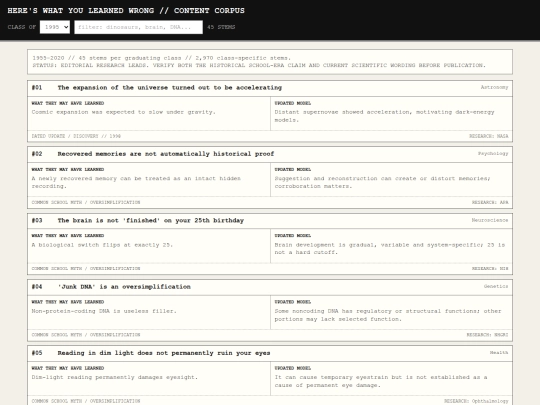Click 'WHAT THEY MAY HAVE LEARNED' heading in stem #05

(68, 368)
